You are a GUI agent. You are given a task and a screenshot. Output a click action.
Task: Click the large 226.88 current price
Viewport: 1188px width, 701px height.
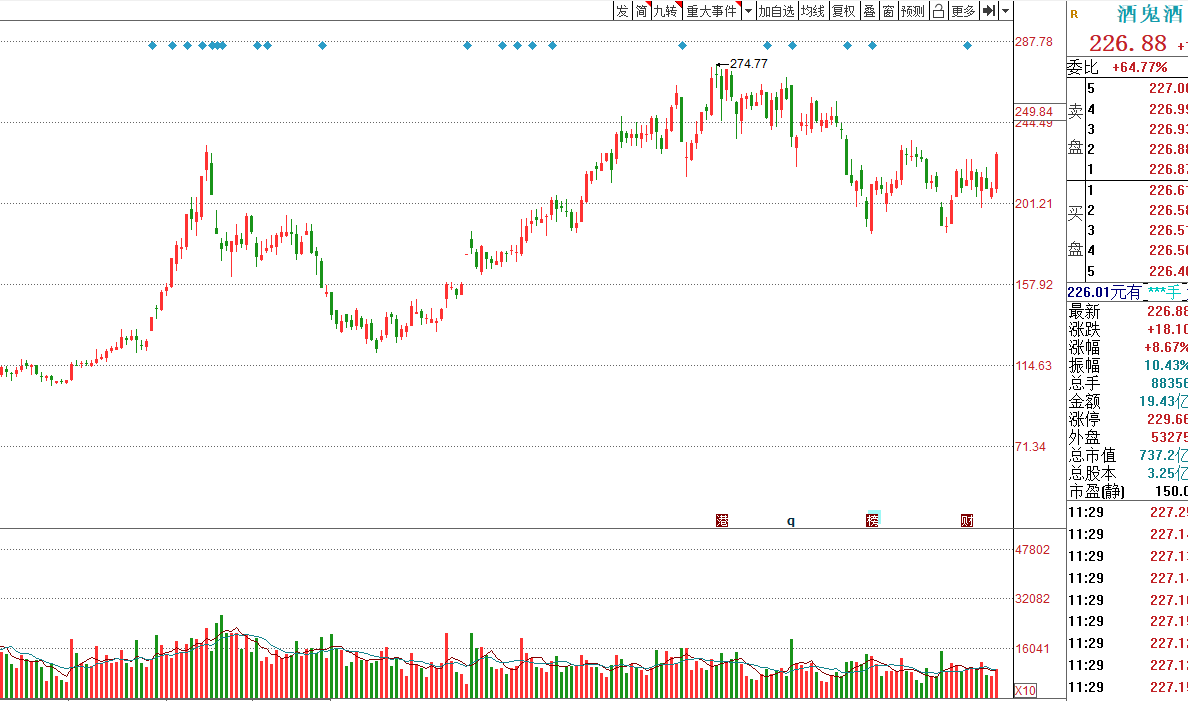[1128, 43]
